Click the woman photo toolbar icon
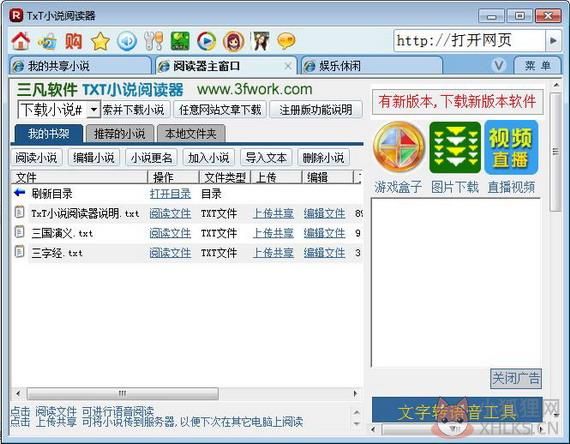Screen dimensions: 570x444 pyautogui.click(x=261, y=41)
